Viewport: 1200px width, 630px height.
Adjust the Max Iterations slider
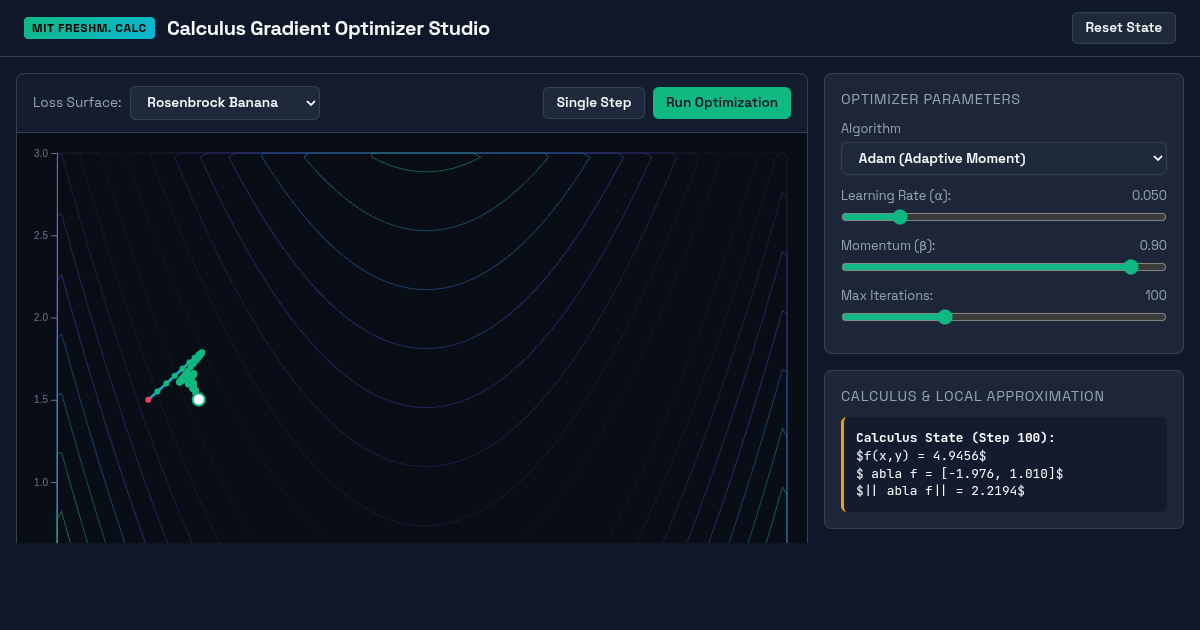[1004, 317]
